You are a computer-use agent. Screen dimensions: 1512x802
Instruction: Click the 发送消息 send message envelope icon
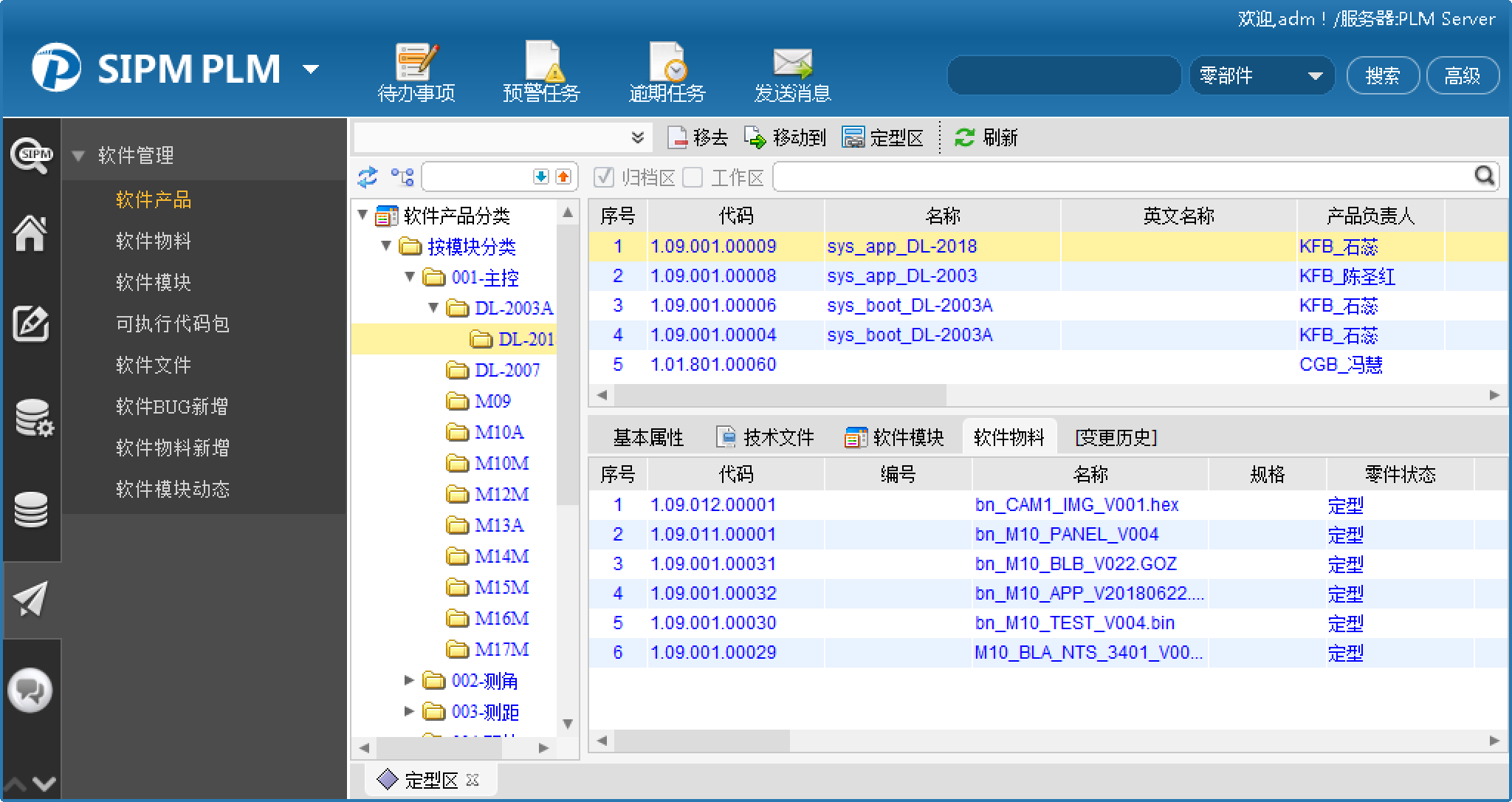point(792,63)
